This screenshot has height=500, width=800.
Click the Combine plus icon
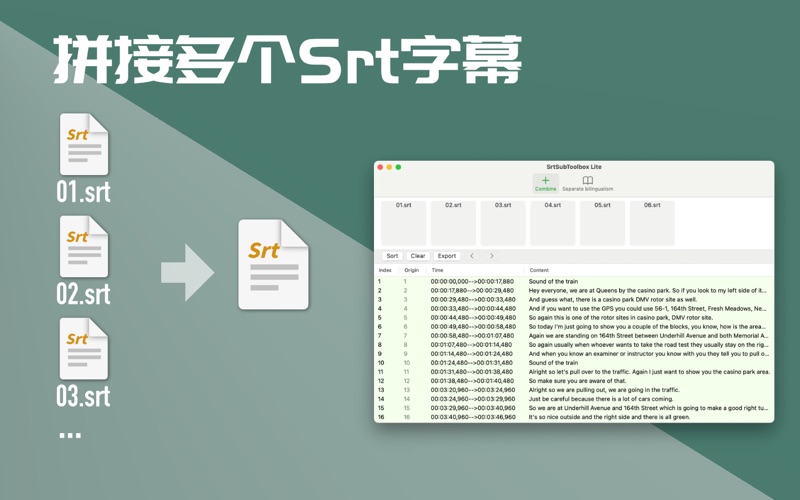coord(545,182)
